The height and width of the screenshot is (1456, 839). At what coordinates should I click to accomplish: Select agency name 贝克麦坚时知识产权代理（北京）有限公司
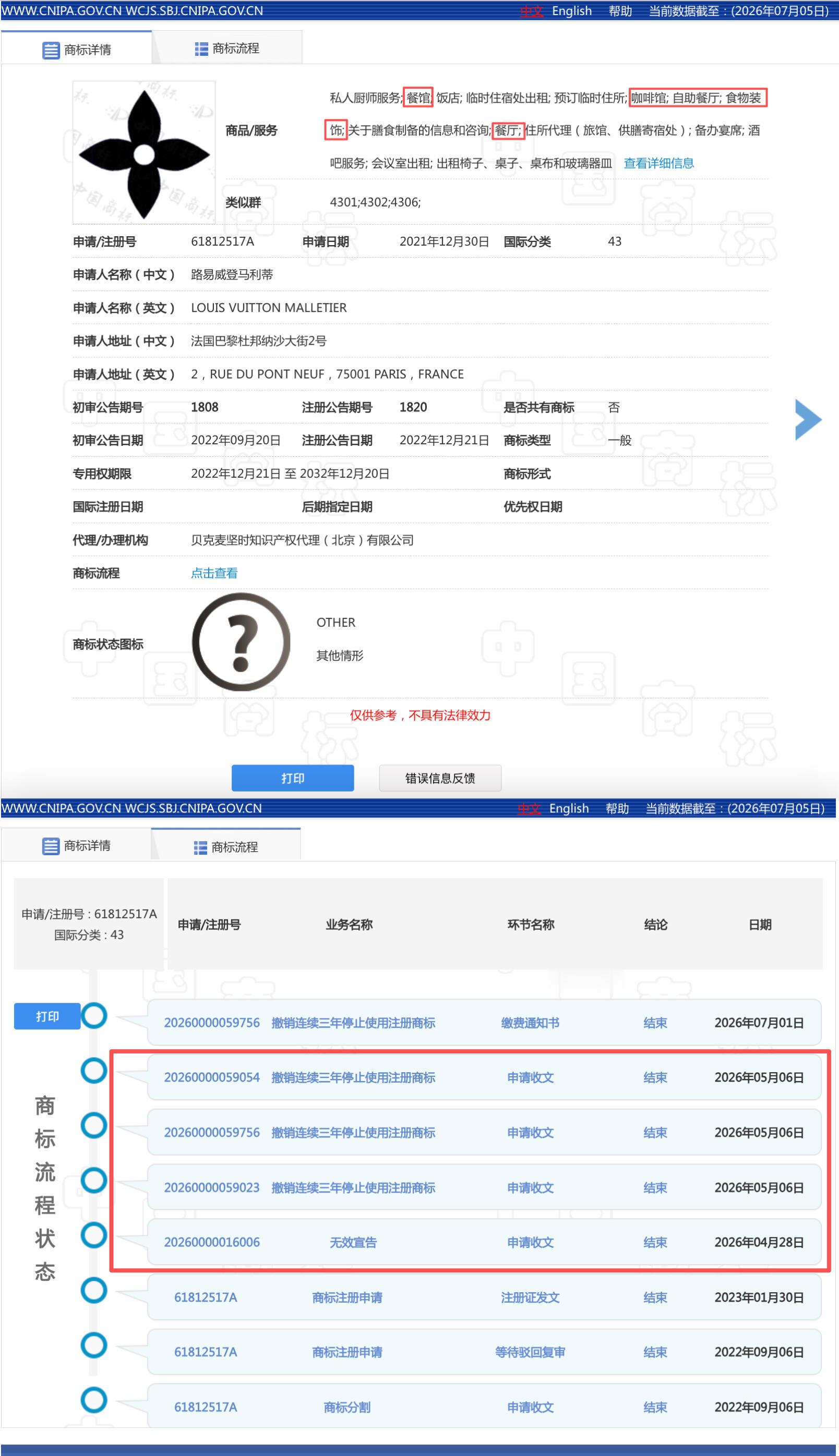tap(302, 540)
